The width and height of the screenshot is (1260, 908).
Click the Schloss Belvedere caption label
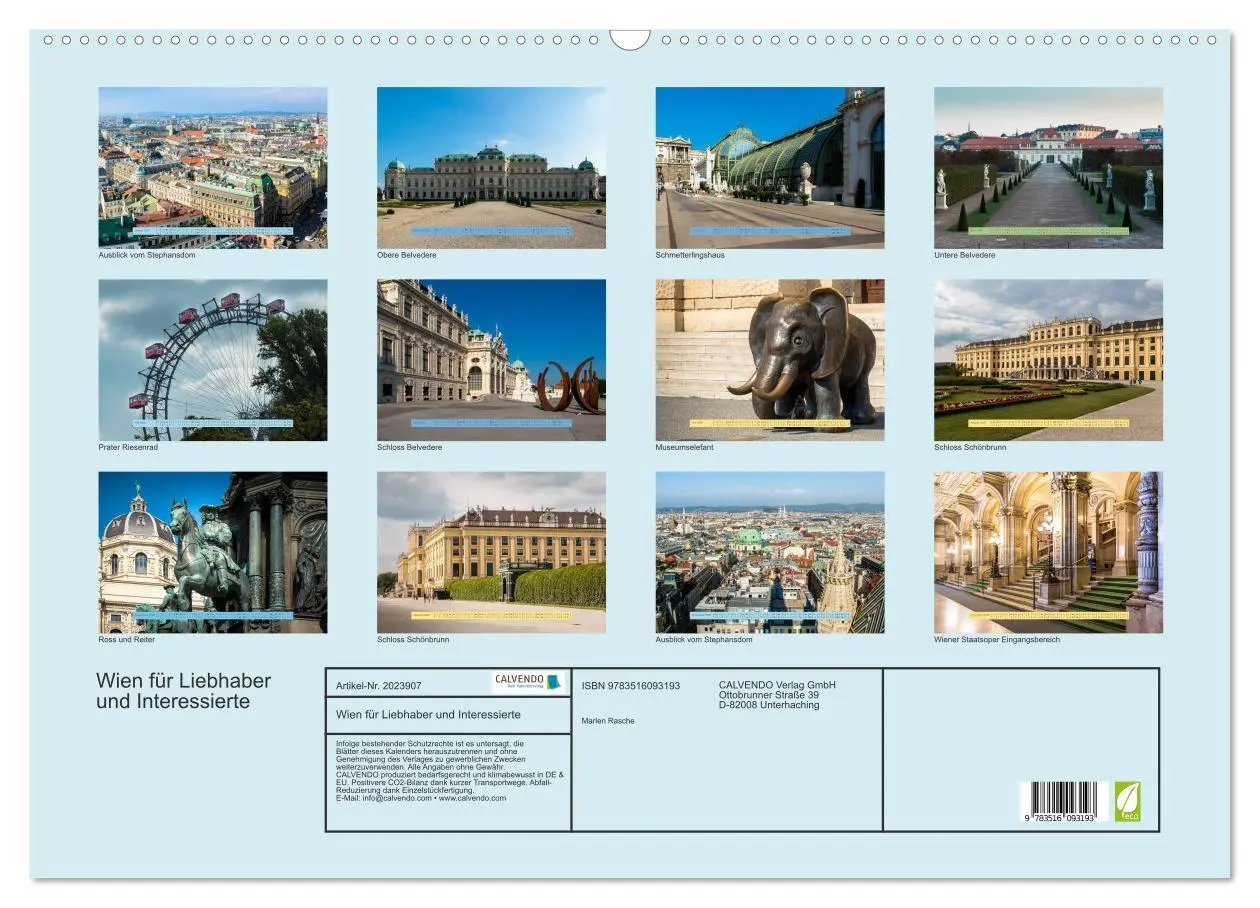pos(408,450)
